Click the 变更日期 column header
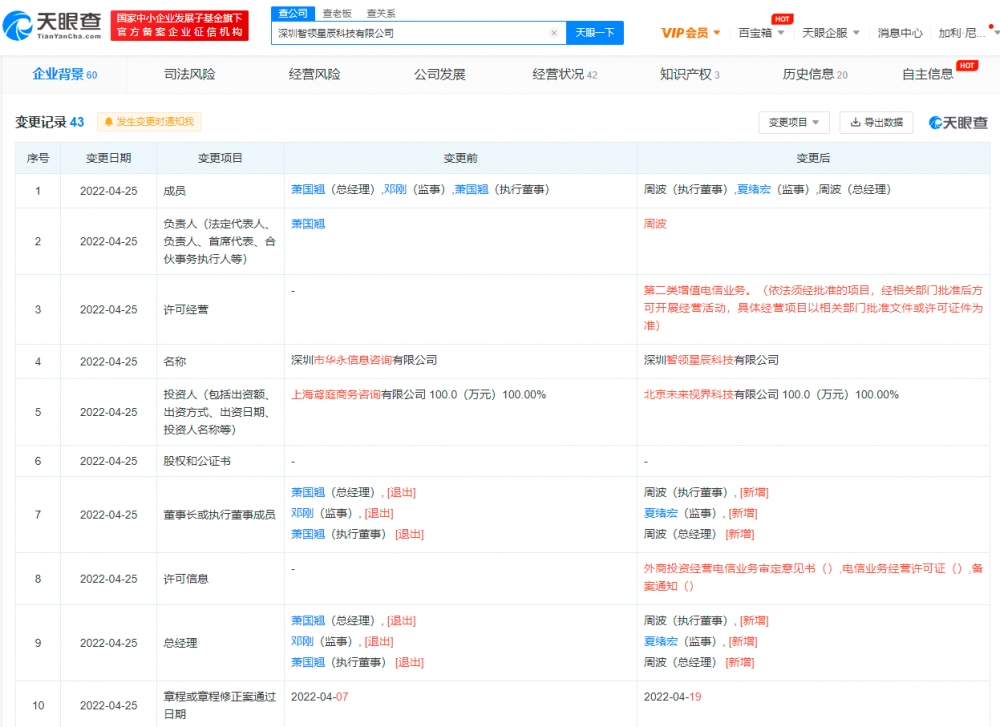Viewport: 1000px width, 727px height. tap(108, 158)
